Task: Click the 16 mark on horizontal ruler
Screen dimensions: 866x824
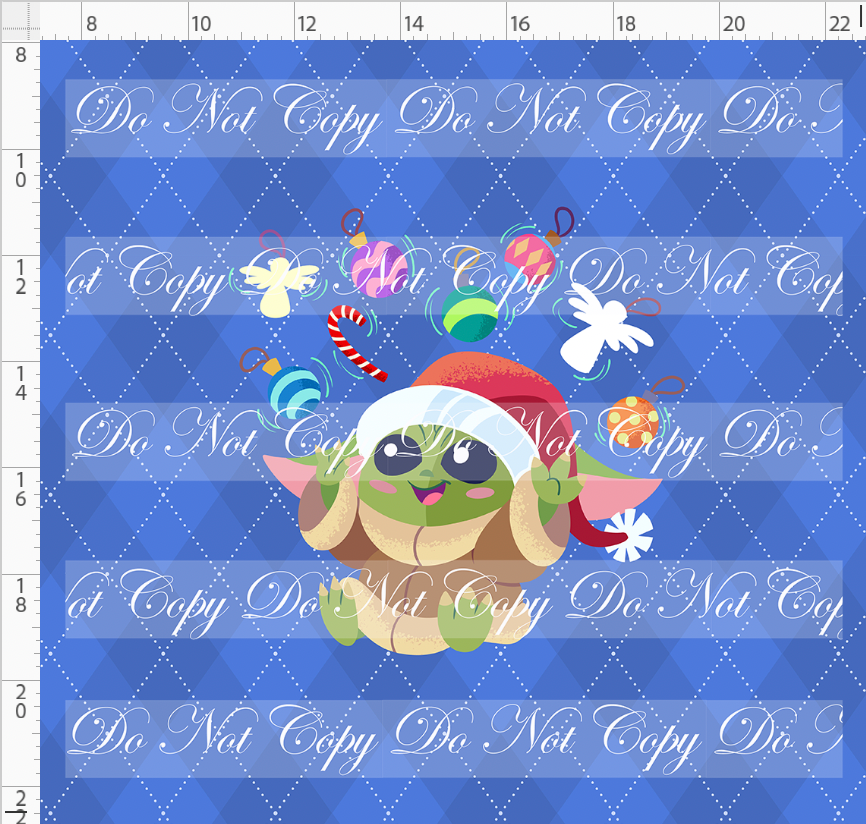Action: pos(519,24)
